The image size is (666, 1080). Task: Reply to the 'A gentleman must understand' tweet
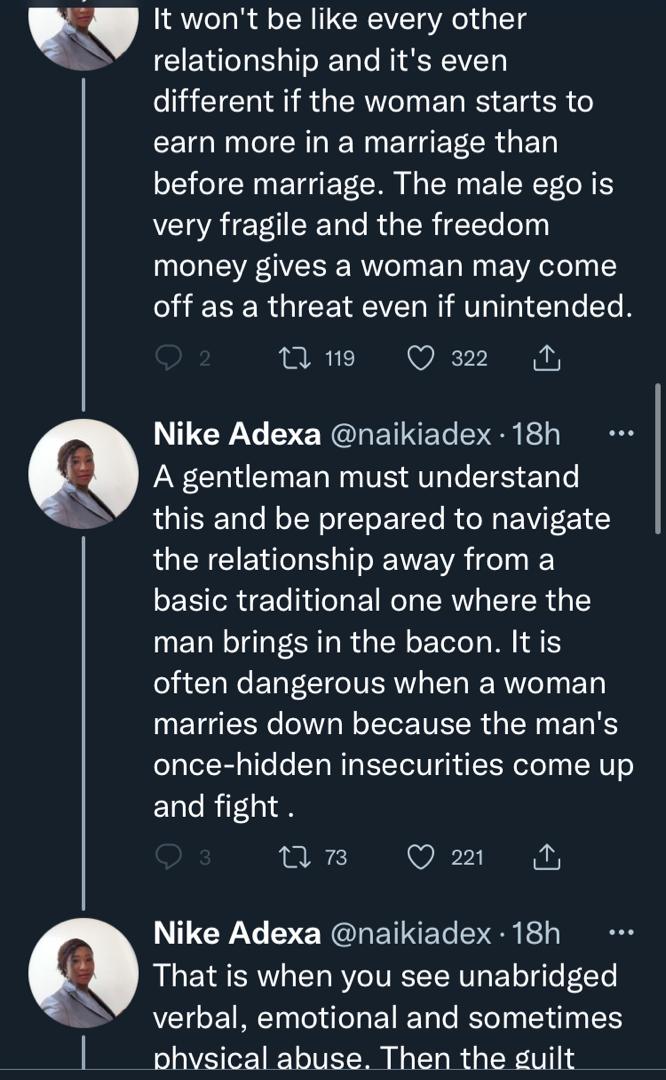[171, 857]
